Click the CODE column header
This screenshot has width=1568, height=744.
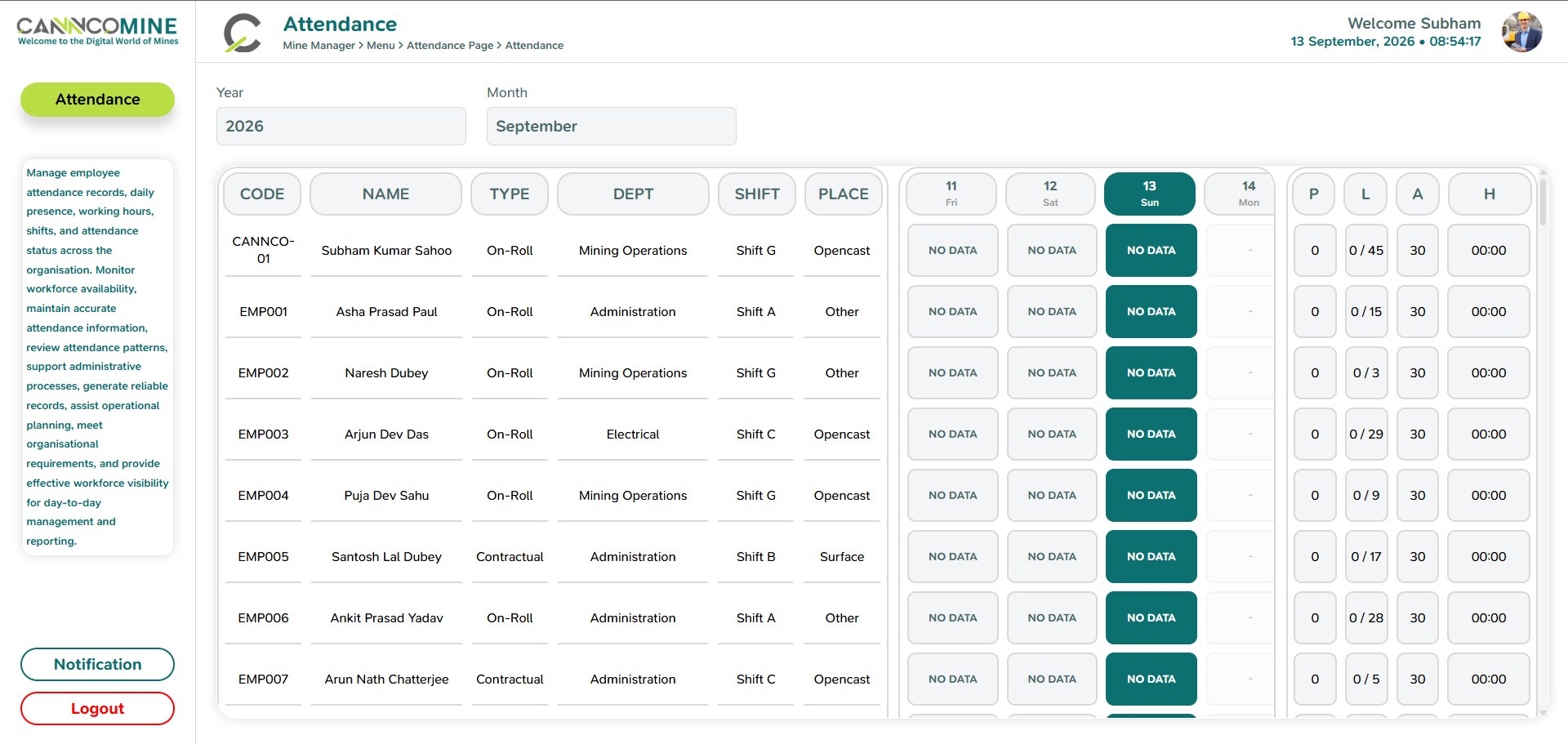(262, 194)
